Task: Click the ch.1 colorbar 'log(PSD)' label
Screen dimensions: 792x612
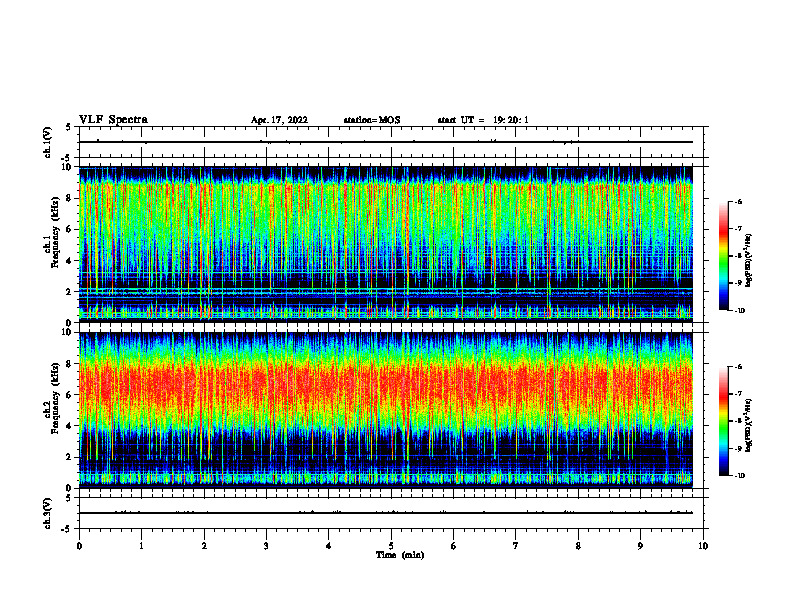Action: [749, 261]
